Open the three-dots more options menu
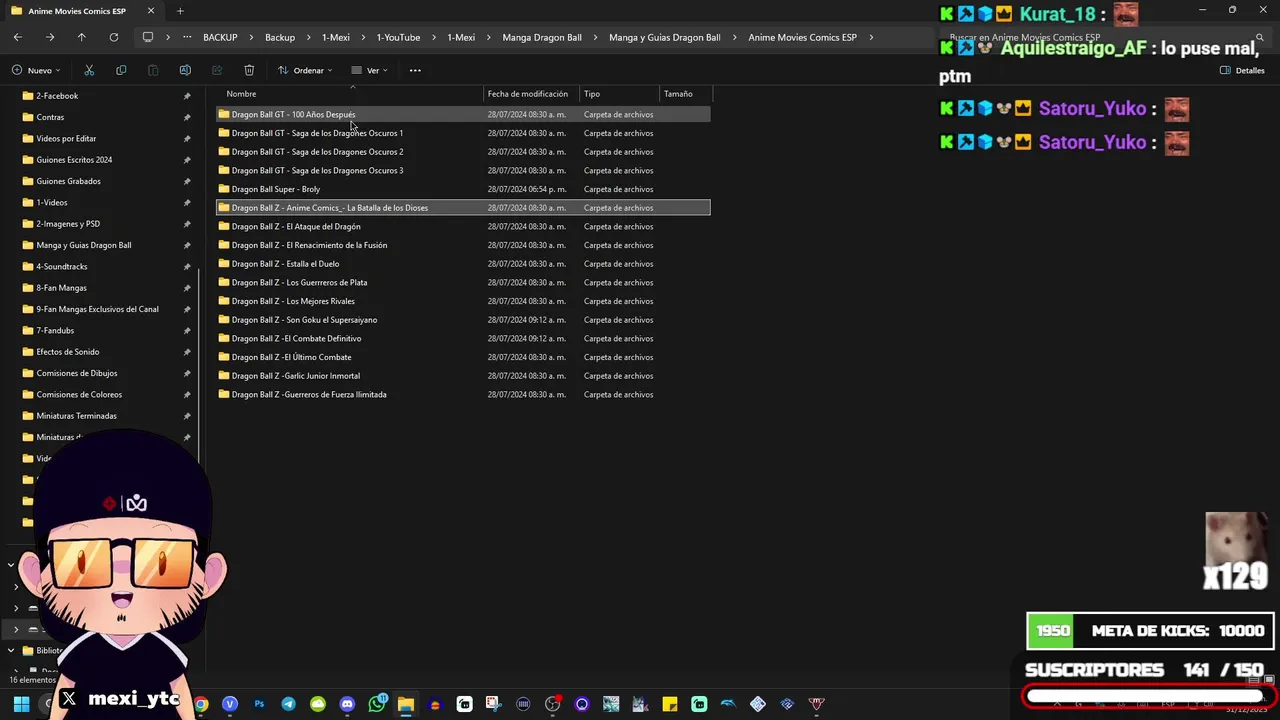Viewport: 1280px width, 720px height. 415,70
